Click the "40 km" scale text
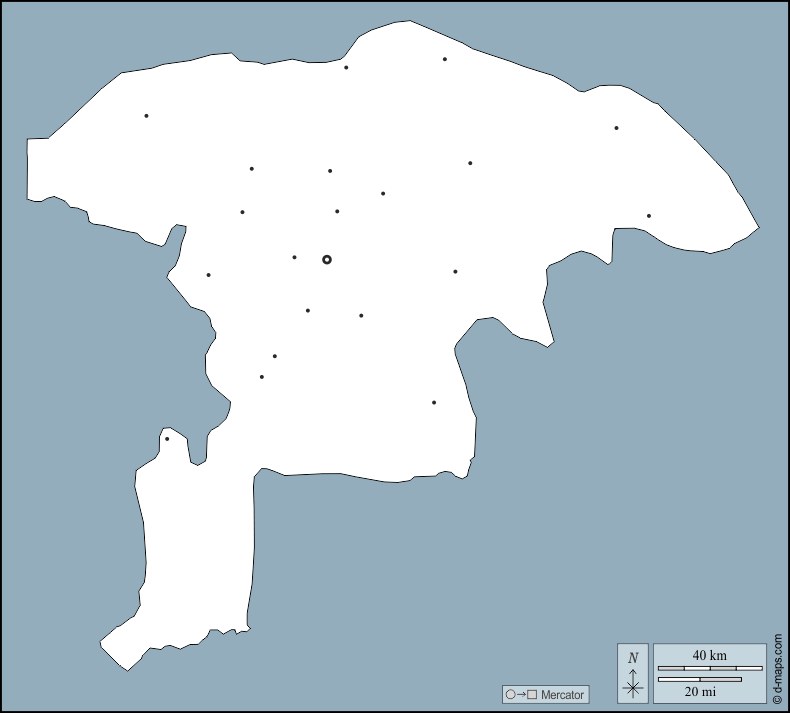 [x=710, y=655]
